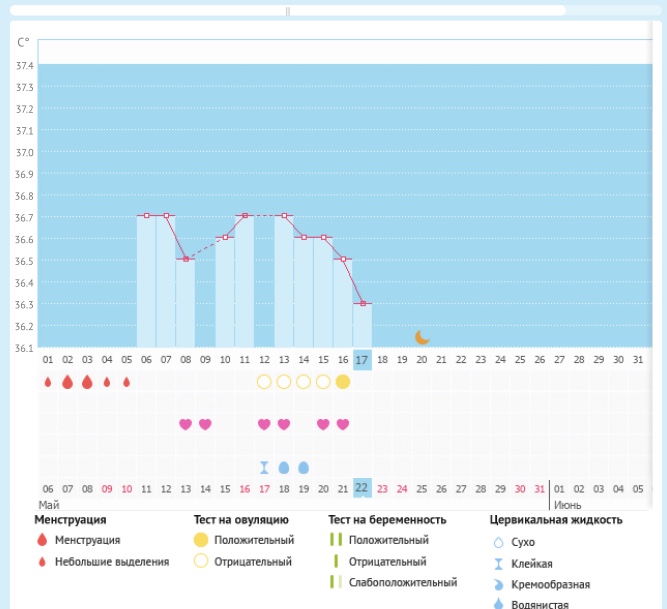Image resolution: width=667 pixels, height=609 pixels.
Task: Click the small spotting drop on day 05
Action: pyautogui.click(x=126, y=382)
